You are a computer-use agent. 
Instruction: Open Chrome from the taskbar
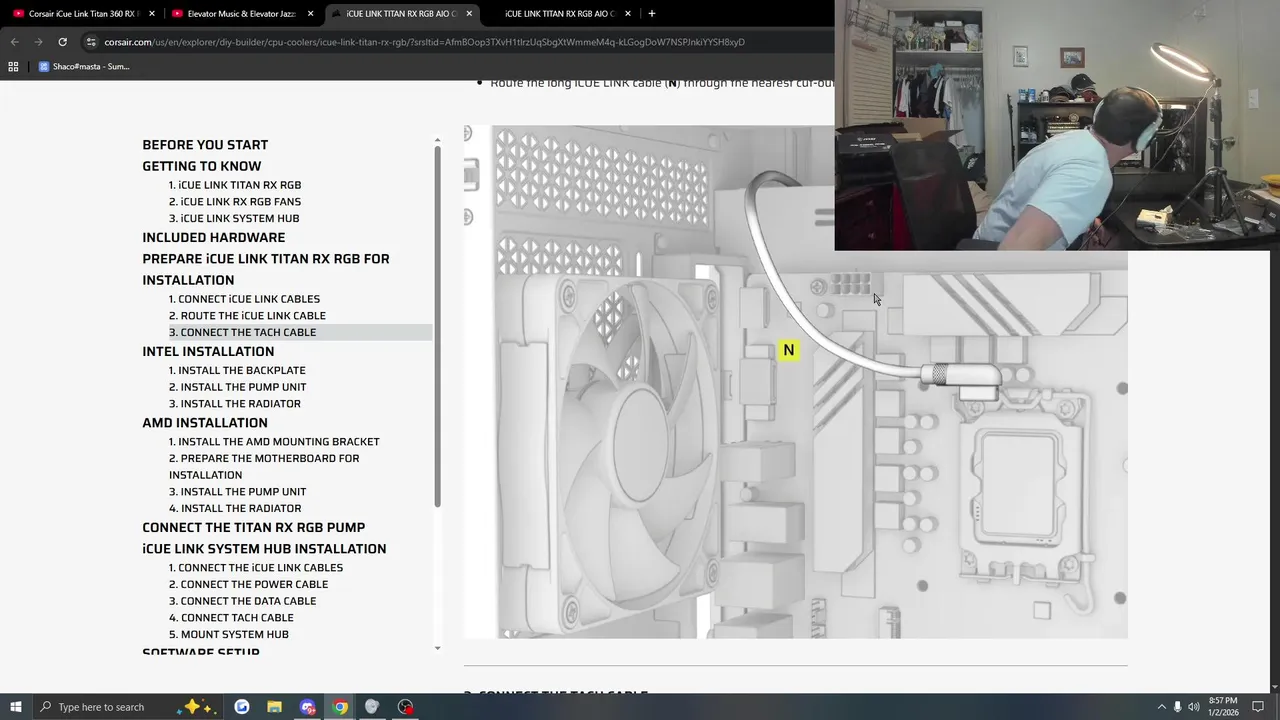point(340,707)
